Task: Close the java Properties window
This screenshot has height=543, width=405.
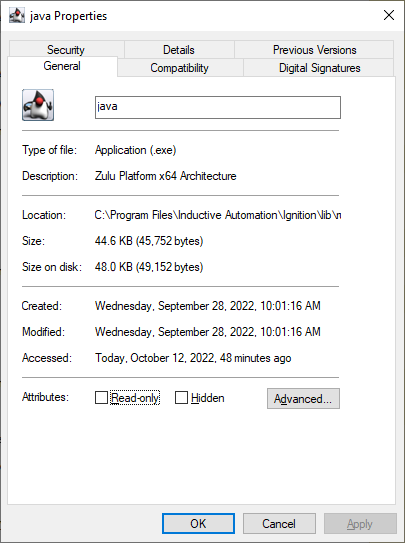Action: coord(389,15)
